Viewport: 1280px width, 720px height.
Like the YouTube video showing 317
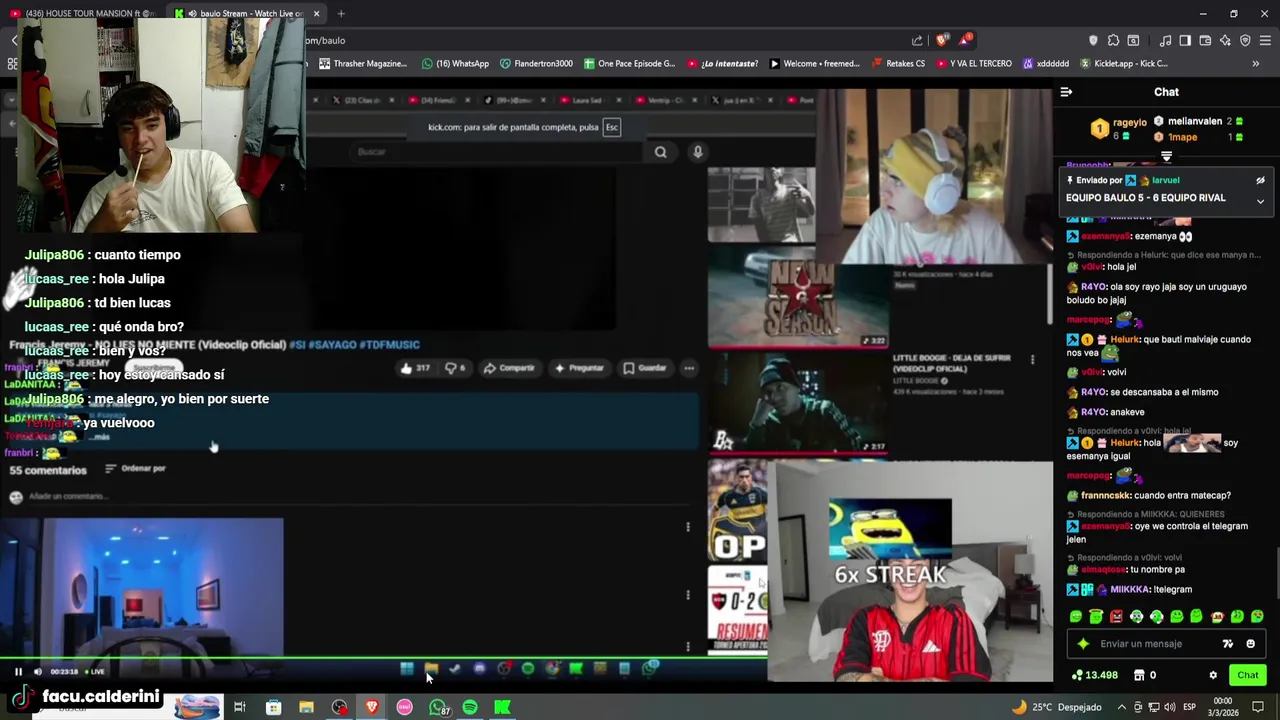(414, 368)
